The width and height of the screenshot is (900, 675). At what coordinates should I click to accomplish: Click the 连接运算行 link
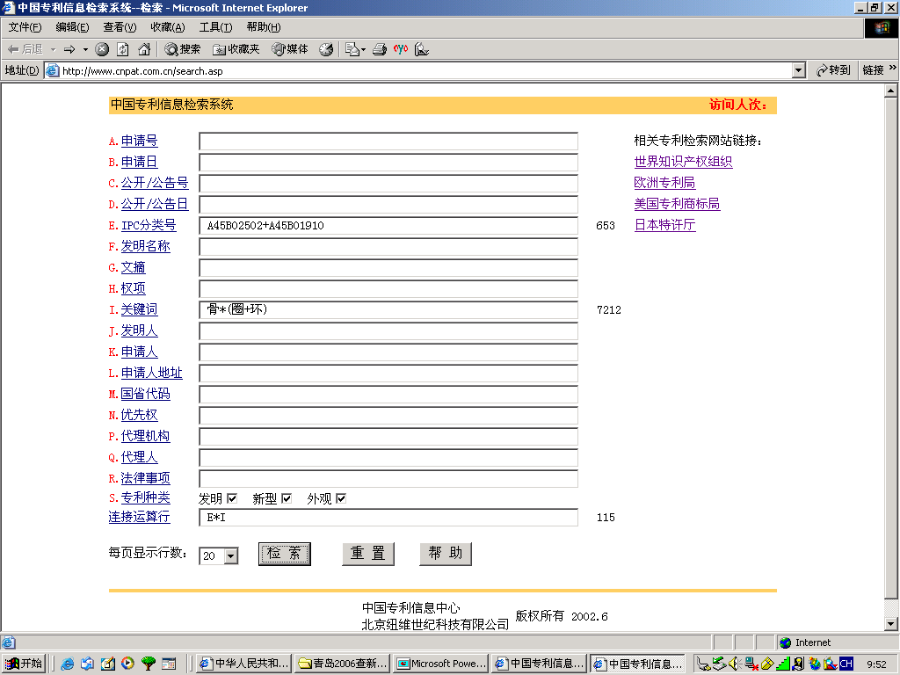coord(139,517)
